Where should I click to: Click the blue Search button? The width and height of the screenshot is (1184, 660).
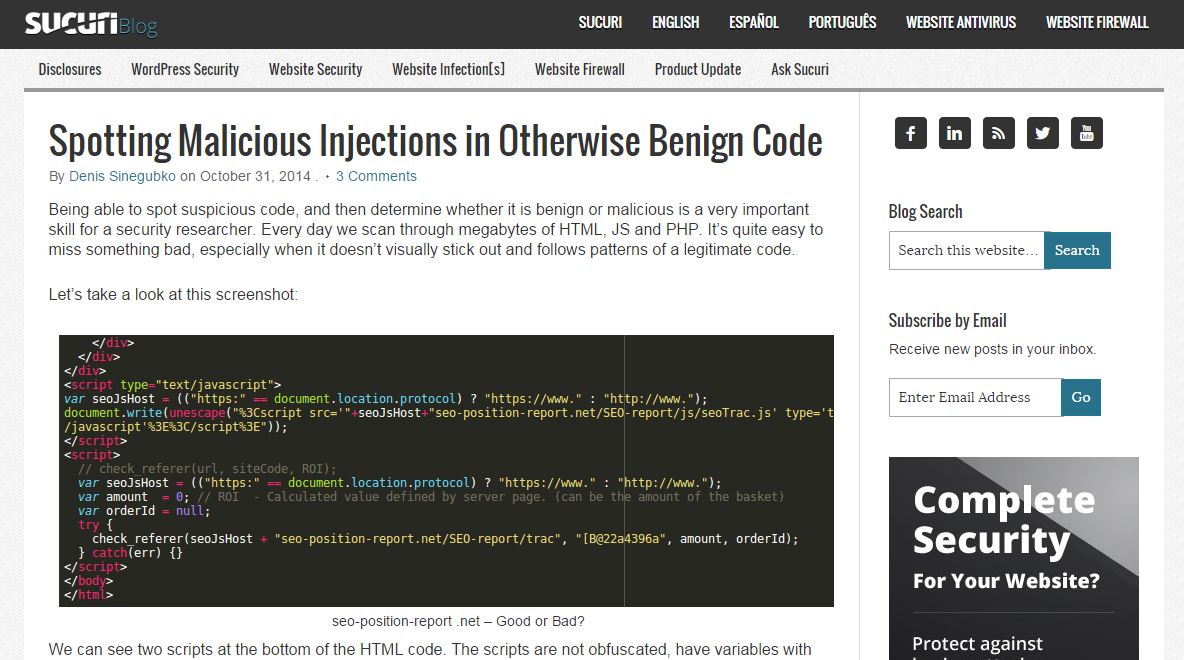[1078, 251]
